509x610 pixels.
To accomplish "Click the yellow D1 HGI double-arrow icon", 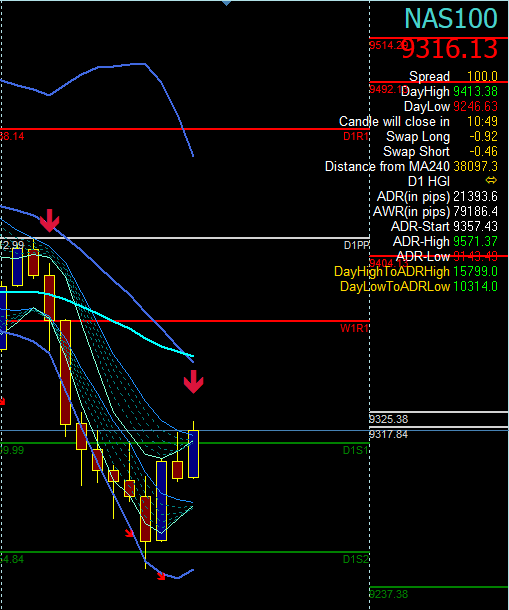I will click(491, 181).
